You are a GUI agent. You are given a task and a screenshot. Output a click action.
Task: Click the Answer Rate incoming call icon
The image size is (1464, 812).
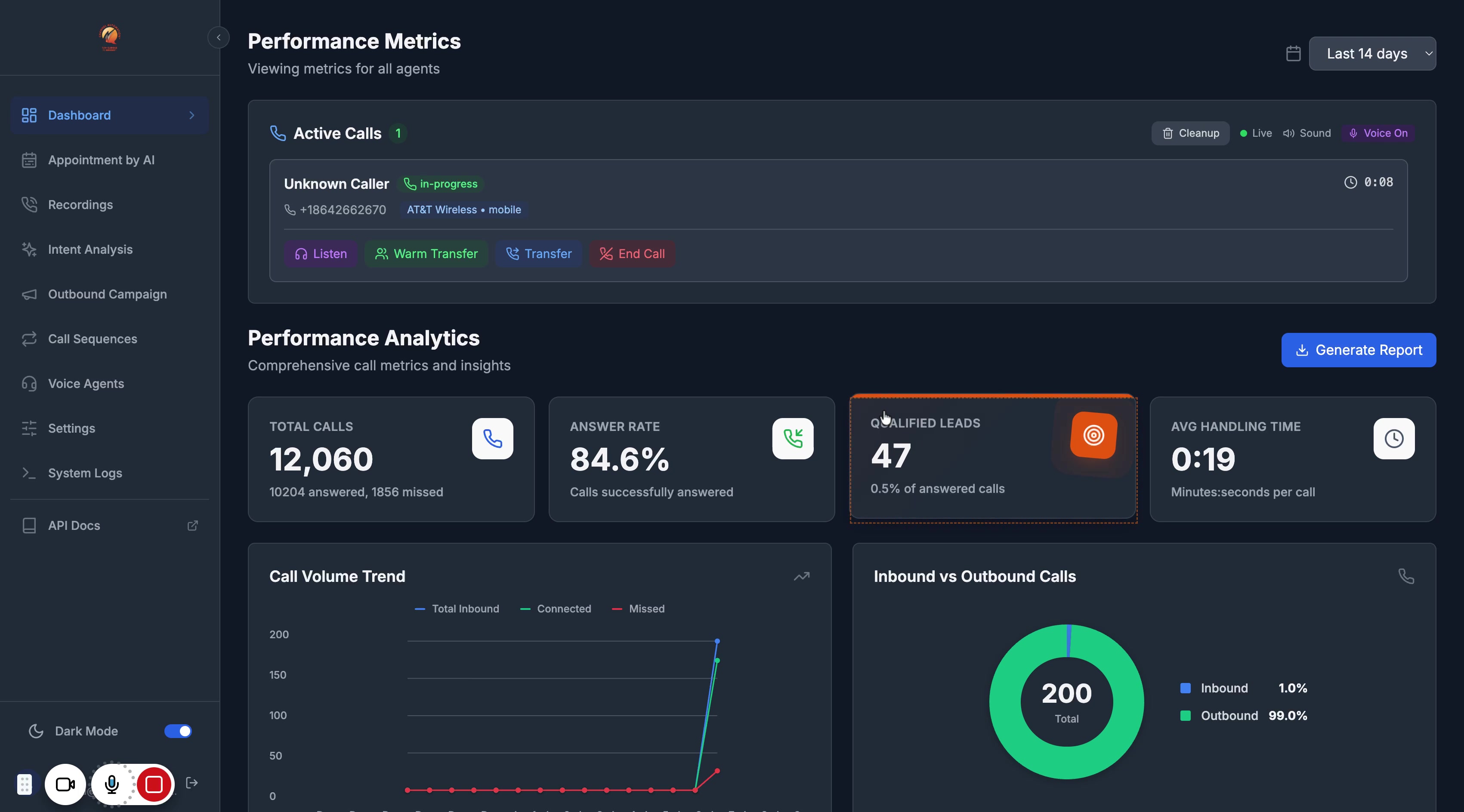tap(793, 438)
